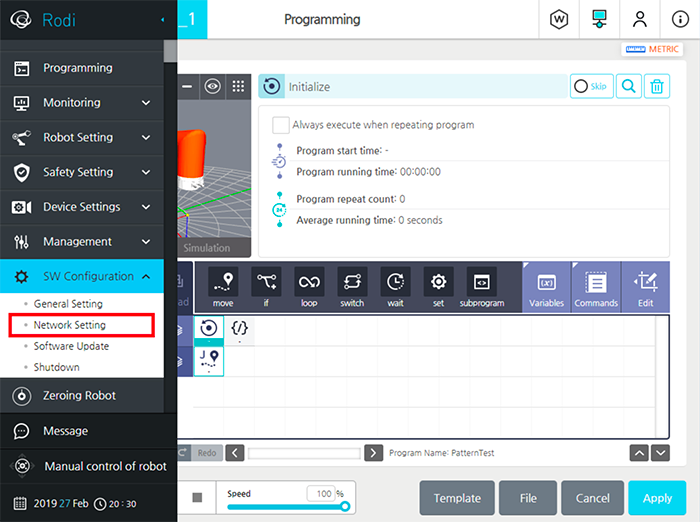The image size is (700, 522).
Task: Open the info icon in header
Action: [x=679, y=19]
